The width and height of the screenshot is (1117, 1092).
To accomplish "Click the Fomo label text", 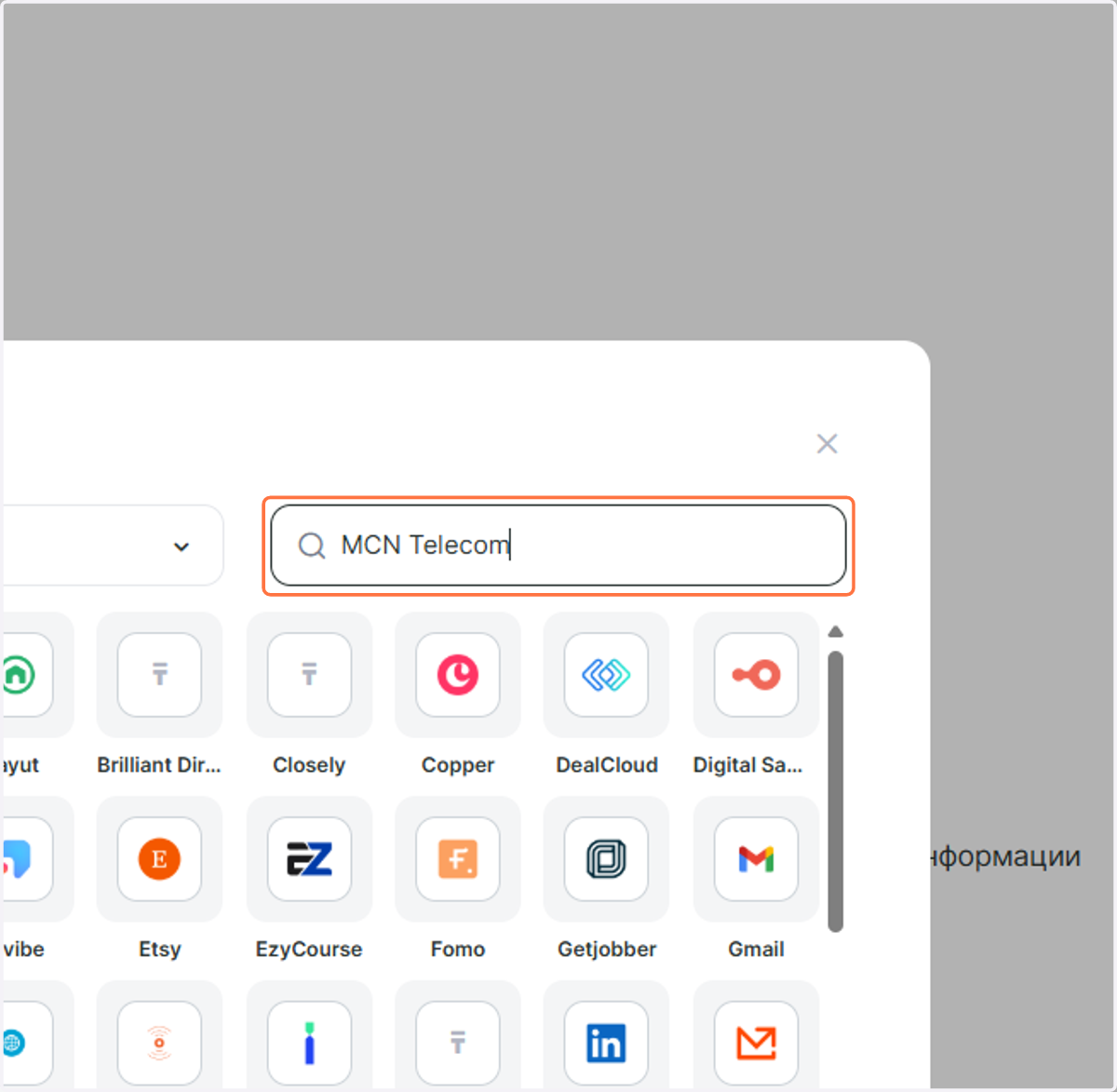I will pyautogui.click(x=458, y=950).
